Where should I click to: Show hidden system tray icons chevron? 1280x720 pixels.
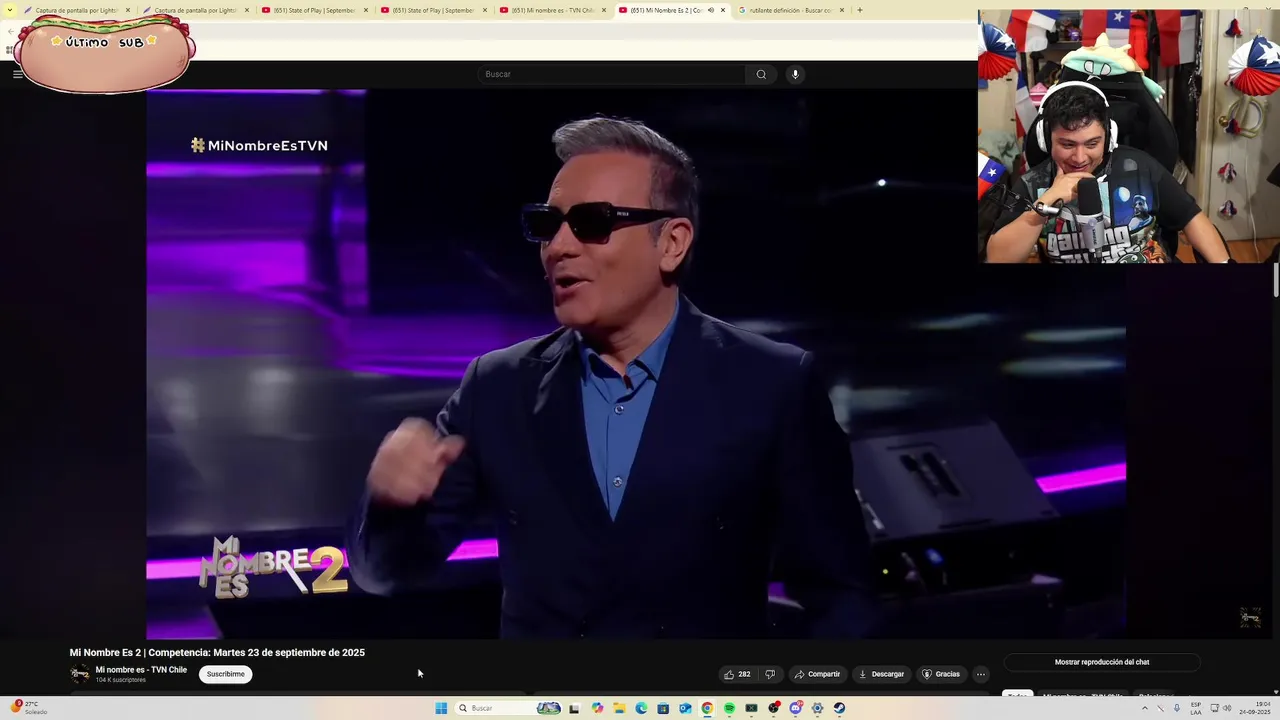1145,708
